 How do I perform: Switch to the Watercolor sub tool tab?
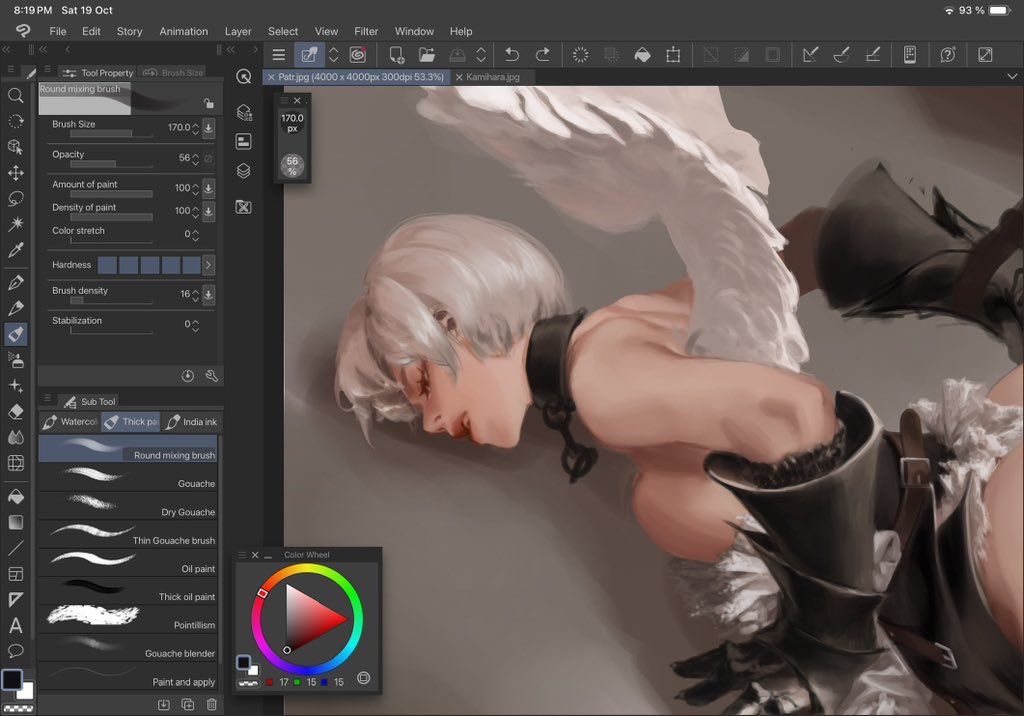click(69, 422)
